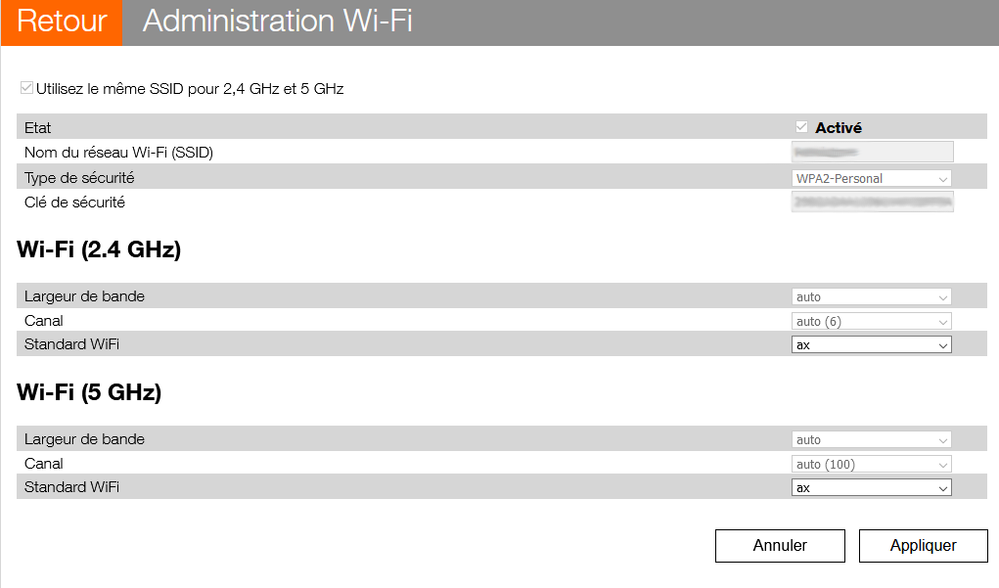The image size is (999, 588).
Task: Uncheck same SSID for 2.4 GHz and 5 GHz
Action: coord(26,87)
